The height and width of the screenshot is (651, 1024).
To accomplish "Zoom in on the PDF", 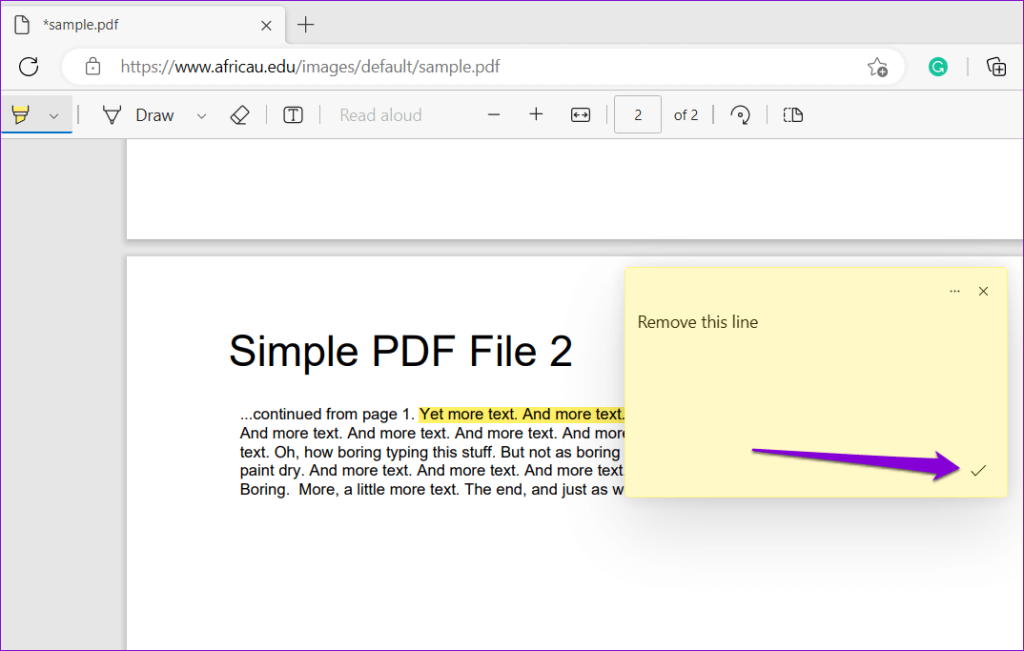I will point(536,114).
